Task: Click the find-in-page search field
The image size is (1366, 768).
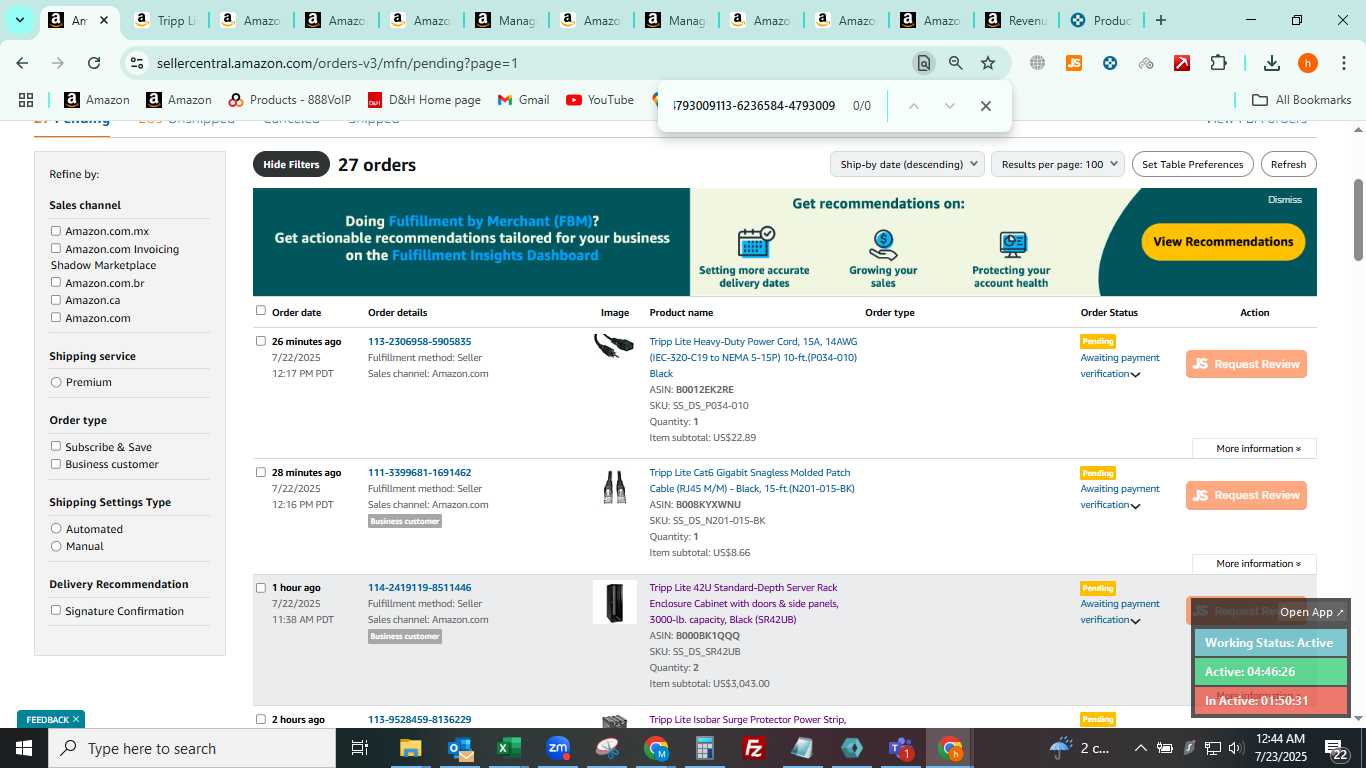Action: 755,106
